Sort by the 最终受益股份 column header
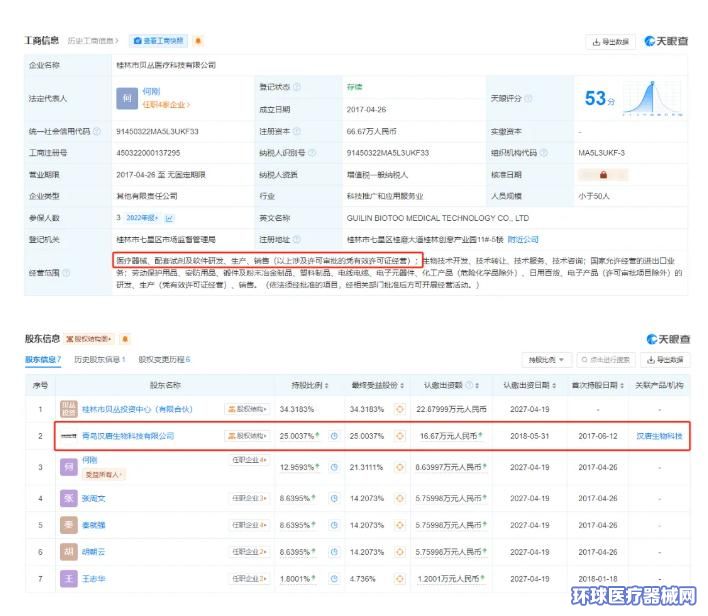The image size is (708, 616). tap(377, 385)
